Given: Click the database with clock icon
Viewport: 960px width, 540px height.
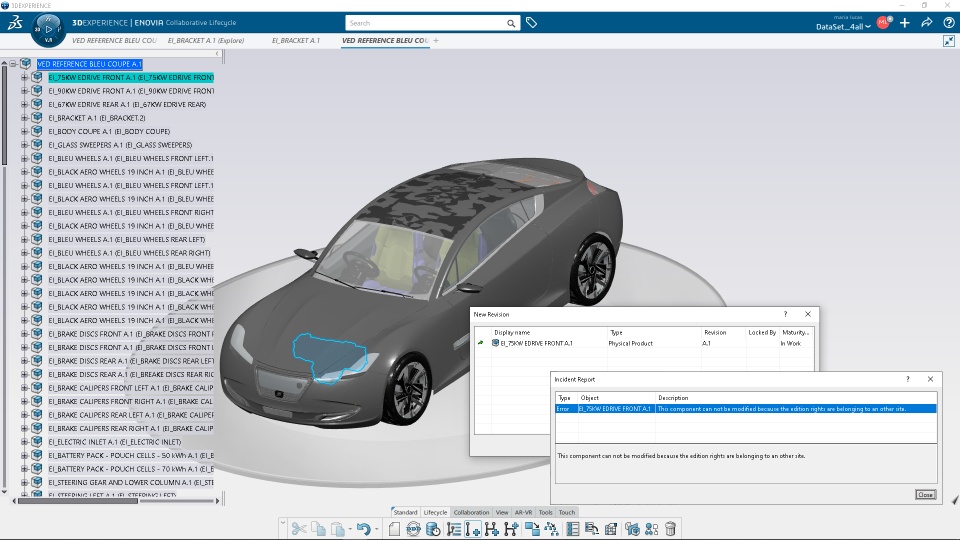Looking at the screenshot, I should pos(433,528).
